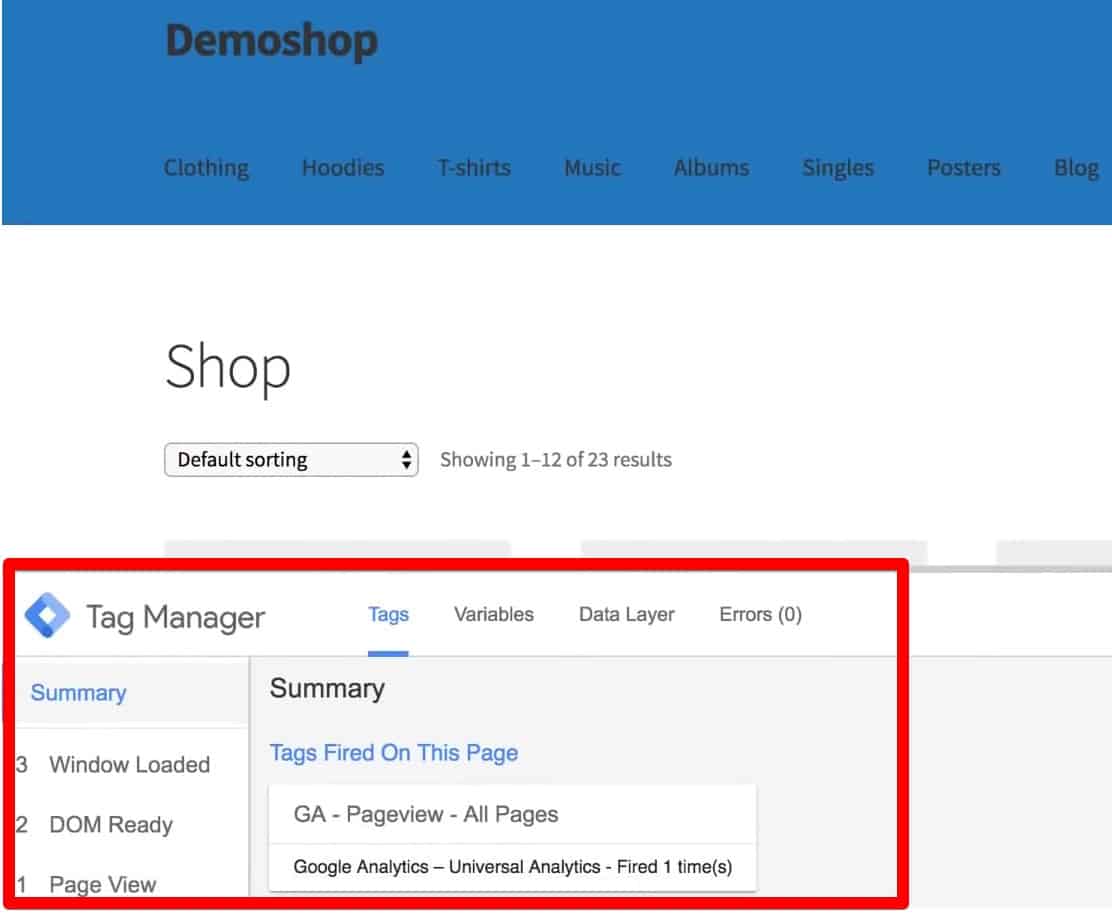Select the Window Loaded event

point(129,764)
